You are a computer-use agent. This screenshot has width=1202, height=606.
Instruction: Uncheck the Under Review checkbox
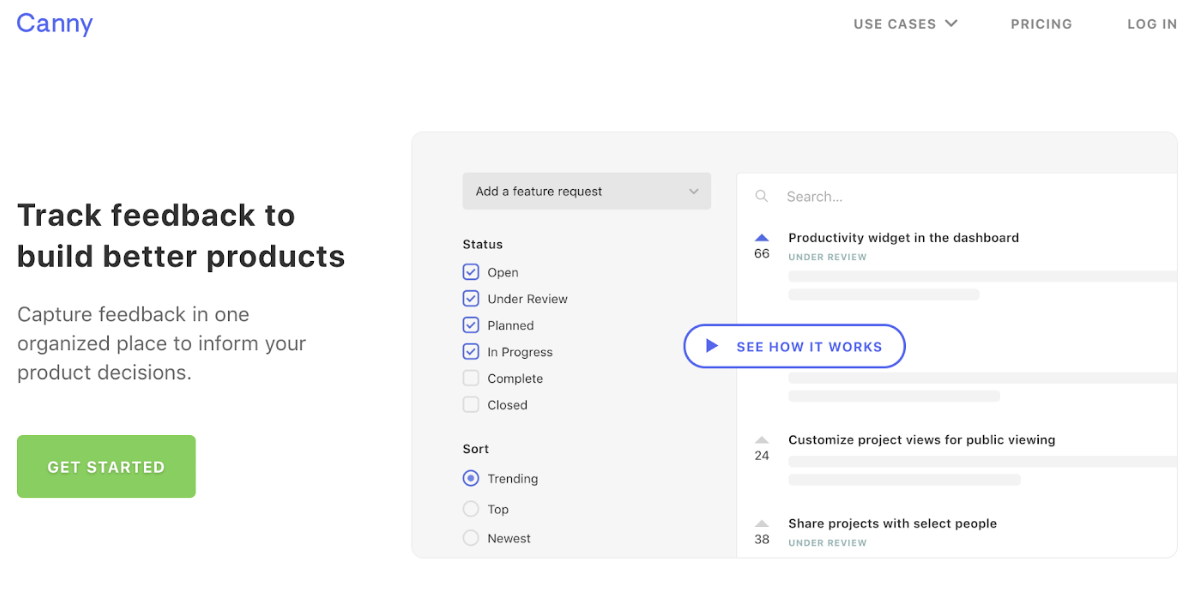[471, 299]
